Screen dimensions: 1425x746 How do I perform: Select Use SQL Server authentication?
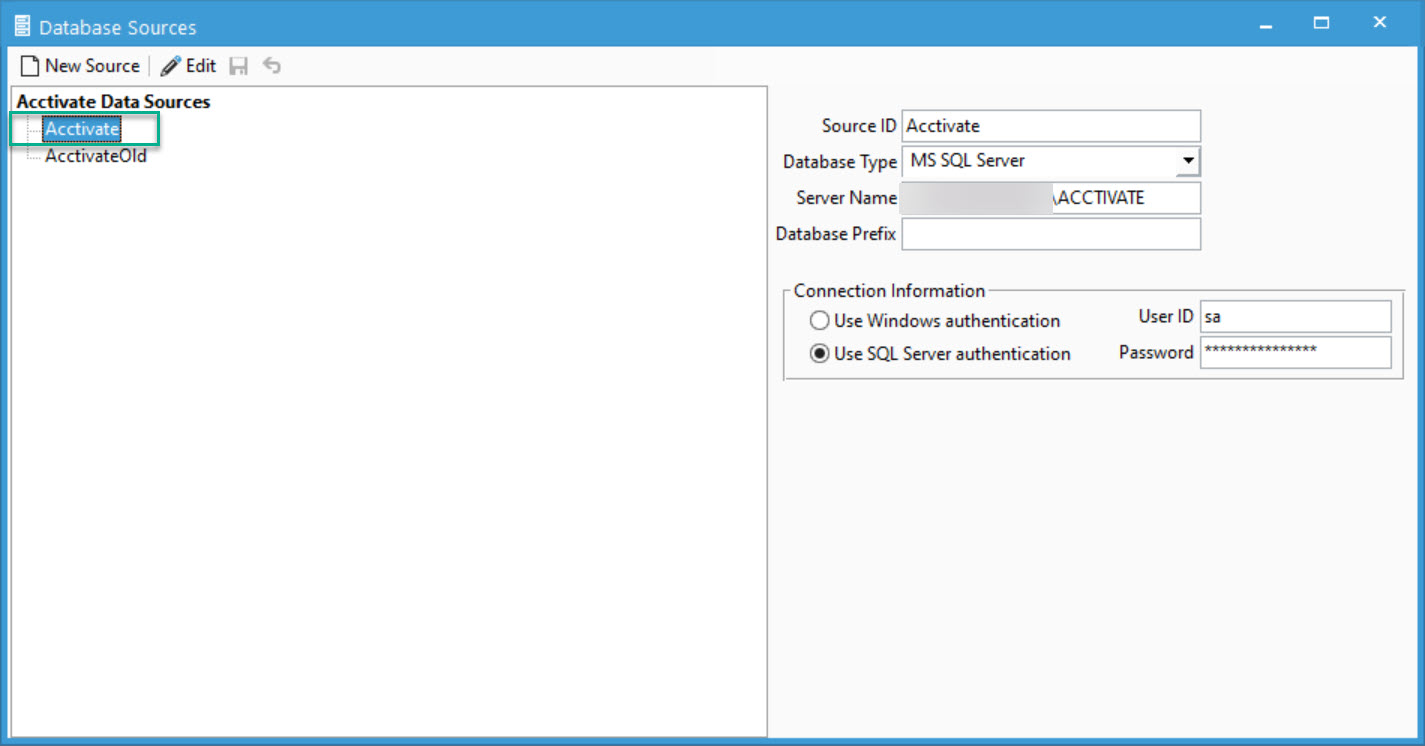pos(820,353)
